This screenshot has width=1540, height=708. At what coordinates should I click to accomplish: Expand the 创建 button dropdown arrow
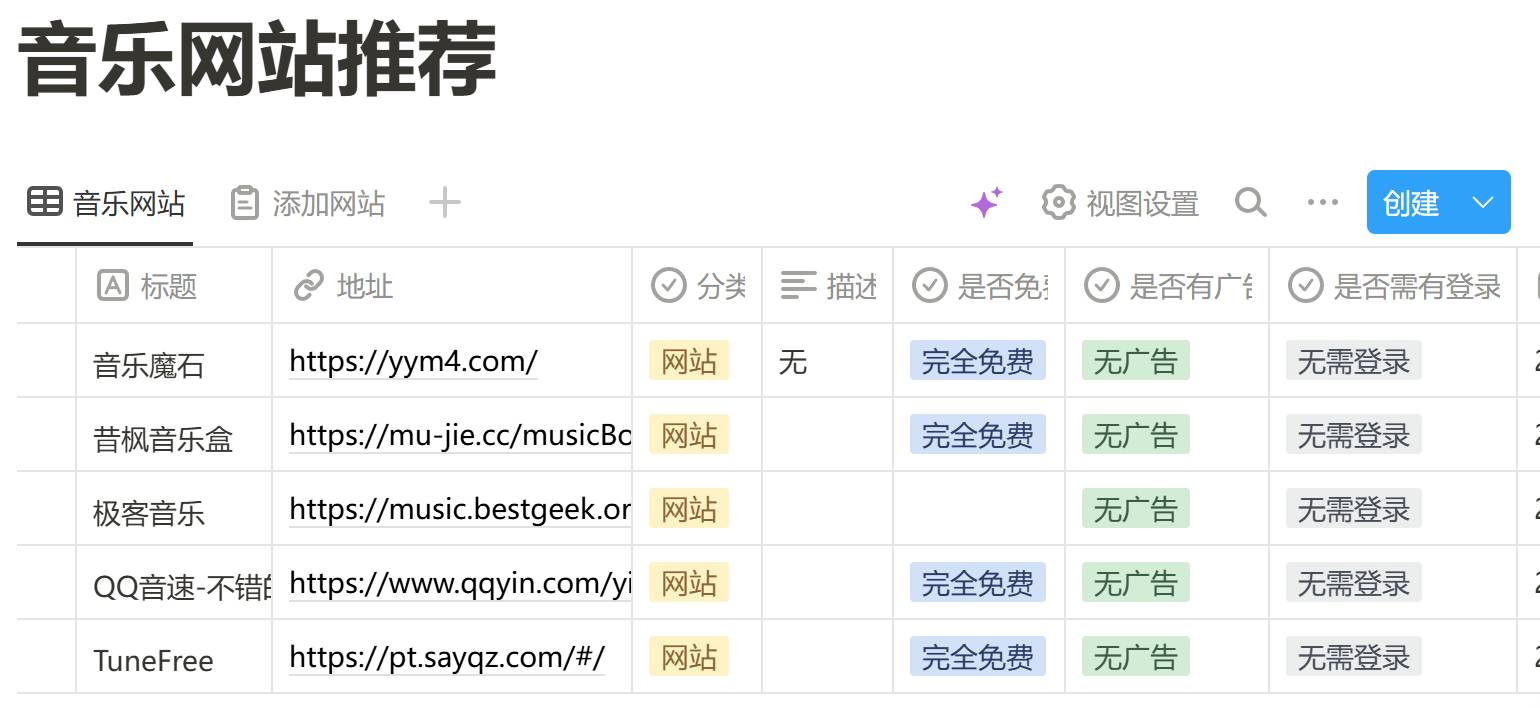click(x=1483, y=203)
